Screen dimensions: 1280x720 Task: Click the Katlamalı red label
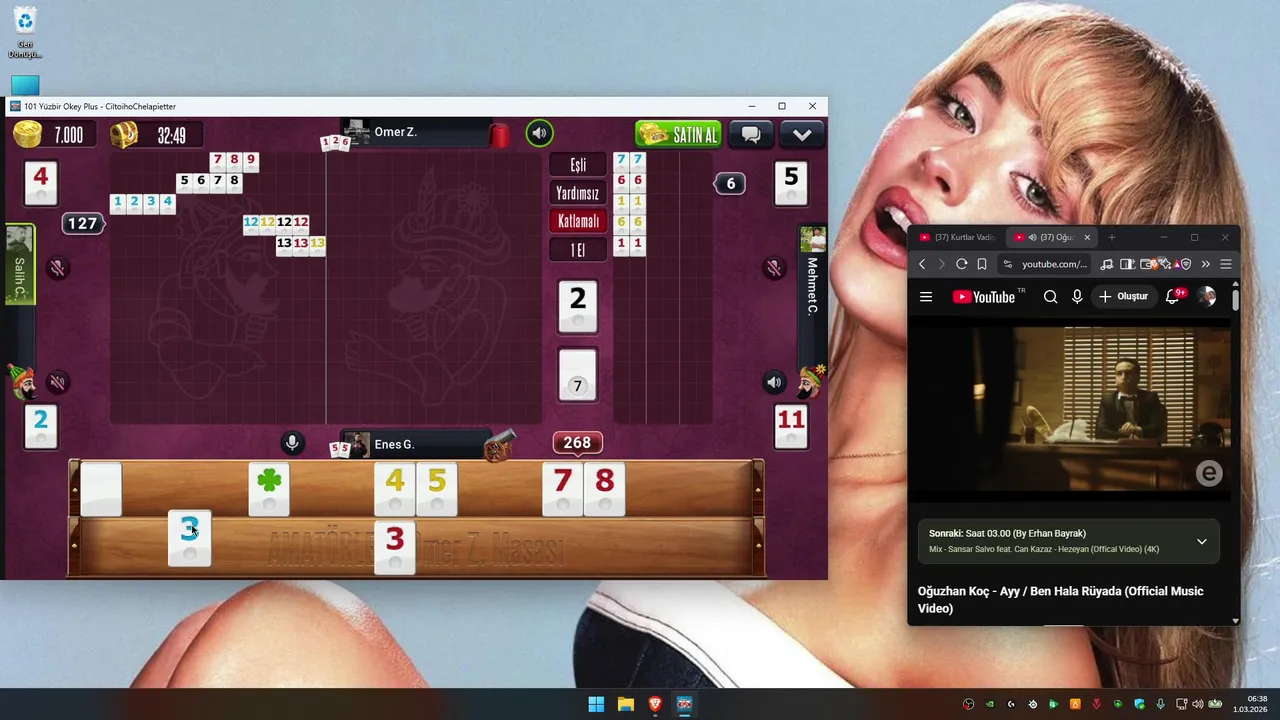tap(578, 221)
